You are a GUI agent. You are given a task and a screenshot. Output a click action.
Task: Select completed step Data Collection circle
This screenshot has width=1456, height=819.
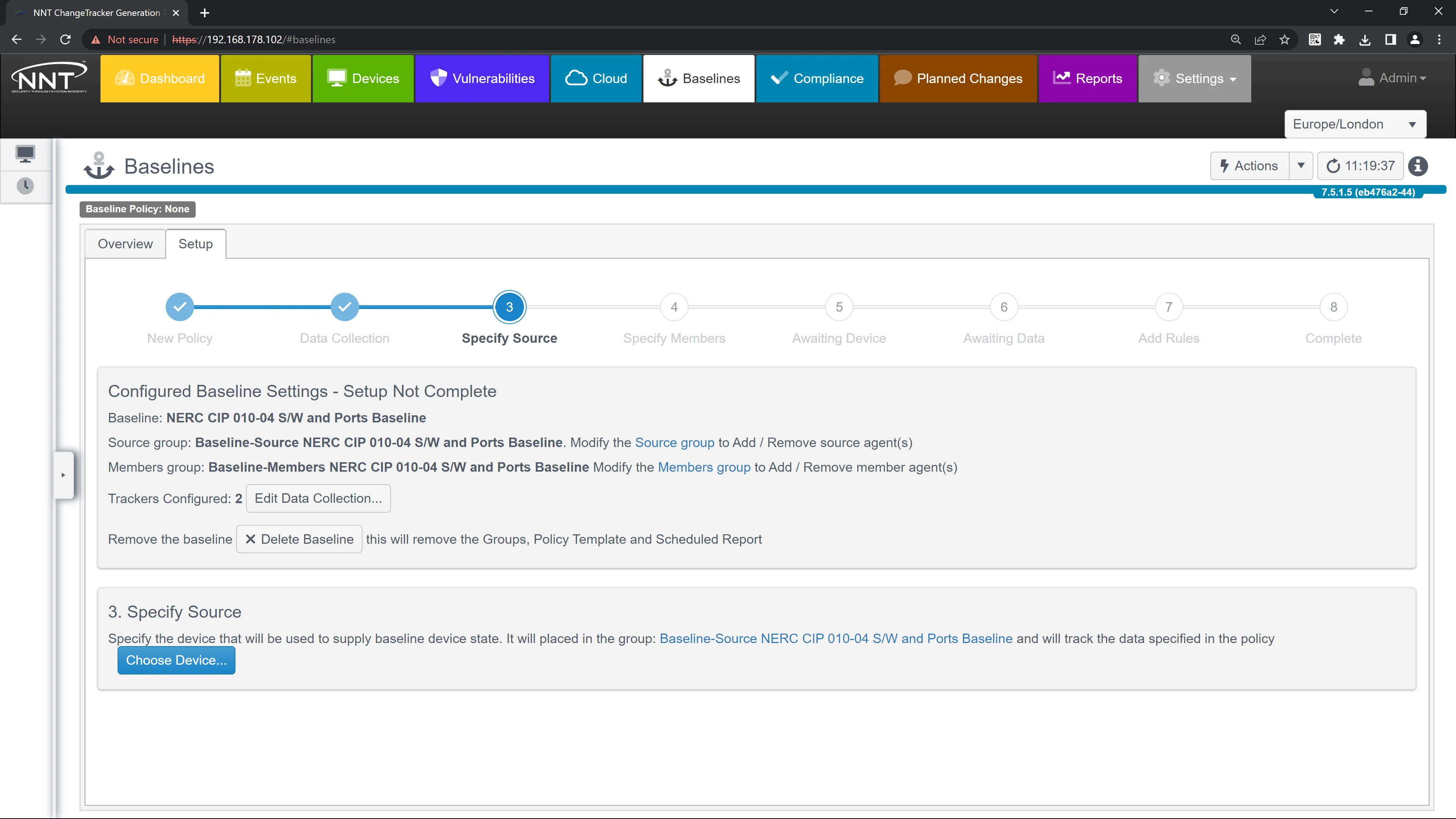click(x=345, y=307)
